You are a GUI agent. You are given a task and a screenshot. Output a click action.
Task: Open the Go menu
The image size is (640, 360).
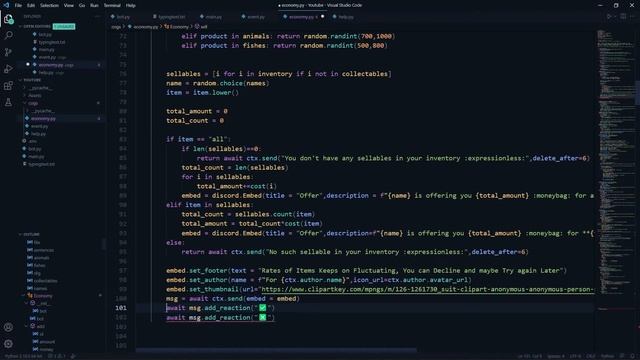(x=82, y=5)
